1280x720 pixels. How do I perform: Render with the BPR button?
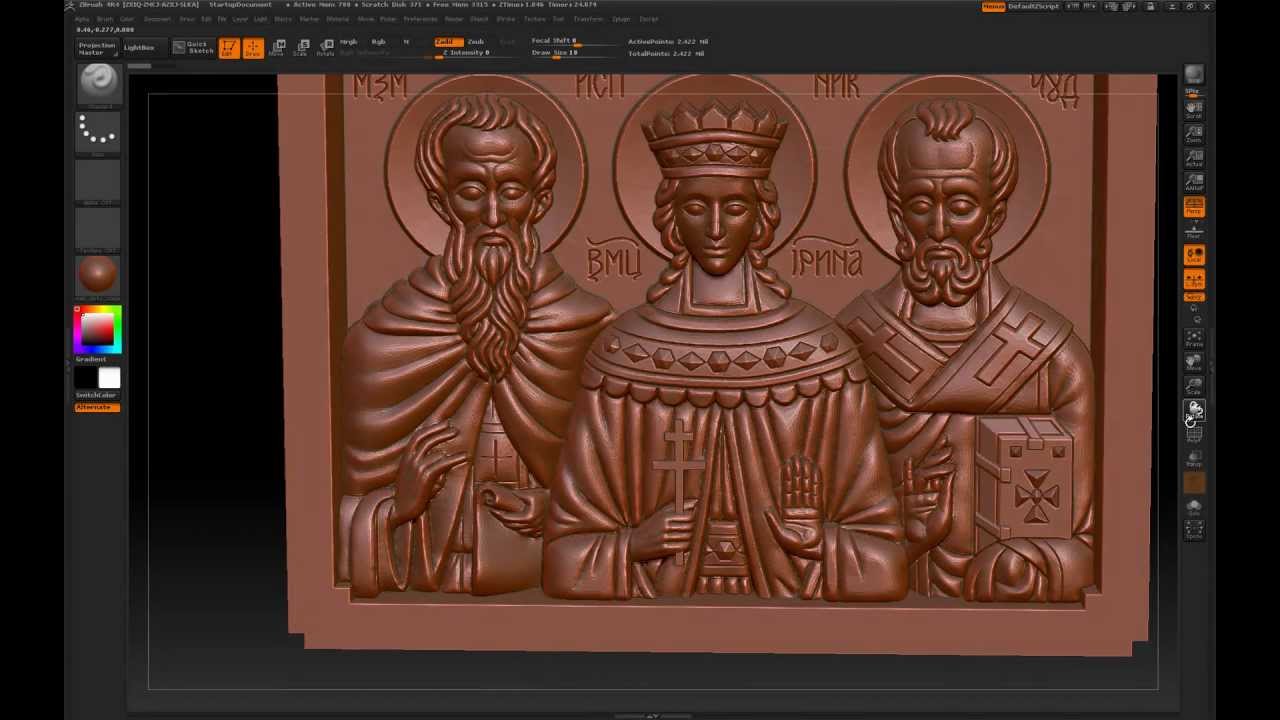pyautogui.click(x=1194, y=74)
